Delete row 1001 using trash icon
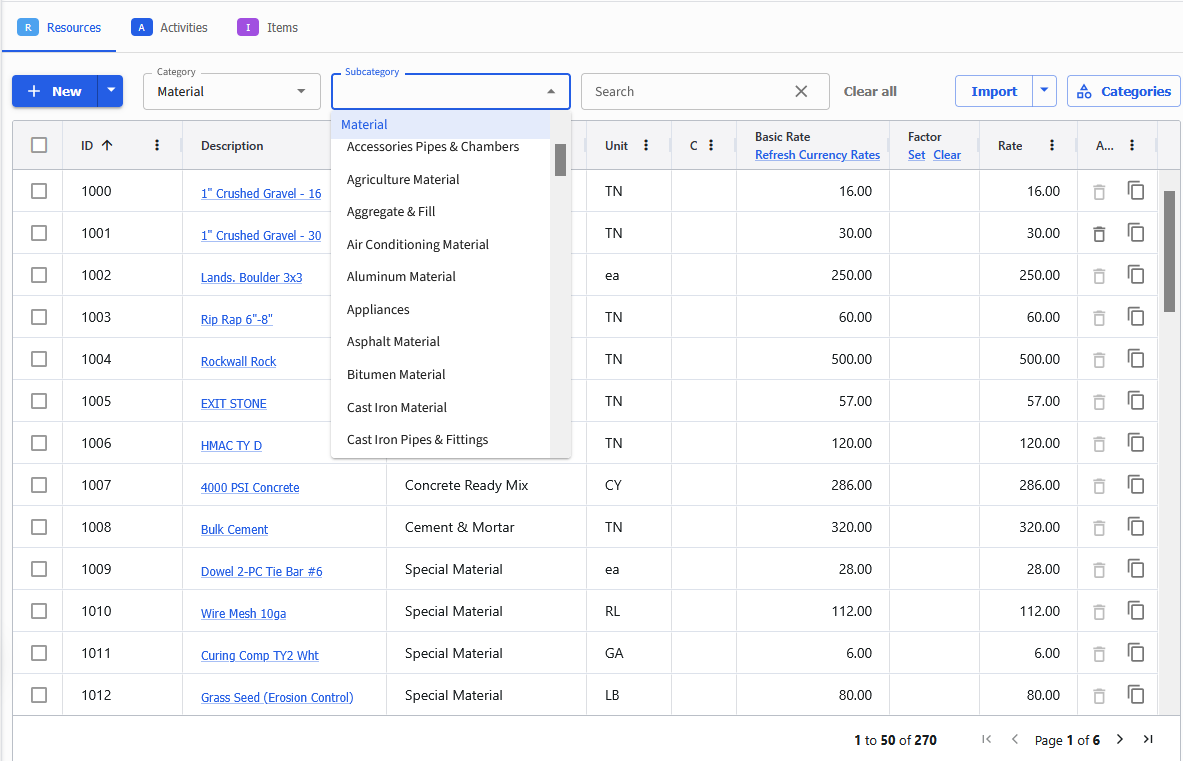Image resolution: width=1183 pixels, height=761 pixels. [1098, 234]
